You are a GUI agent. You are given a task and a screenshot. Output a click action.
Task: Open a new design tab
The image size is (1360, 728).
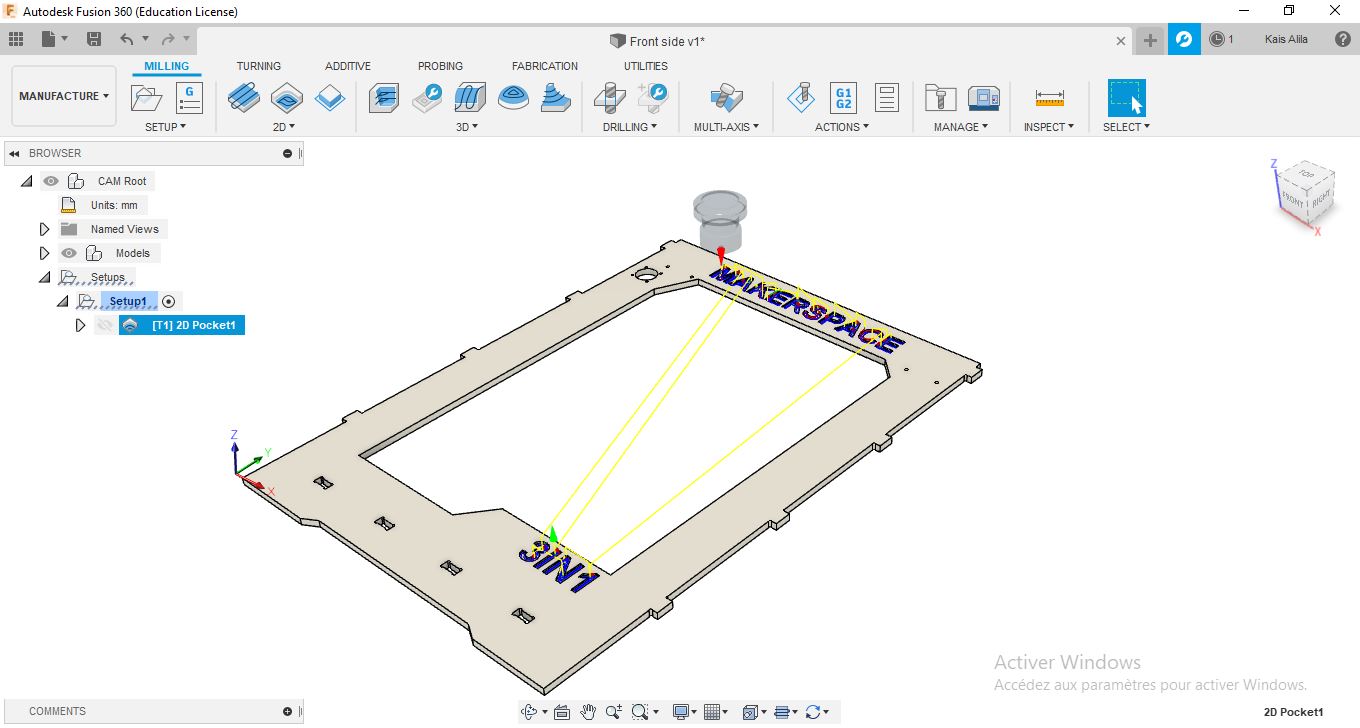(1150, 40)
